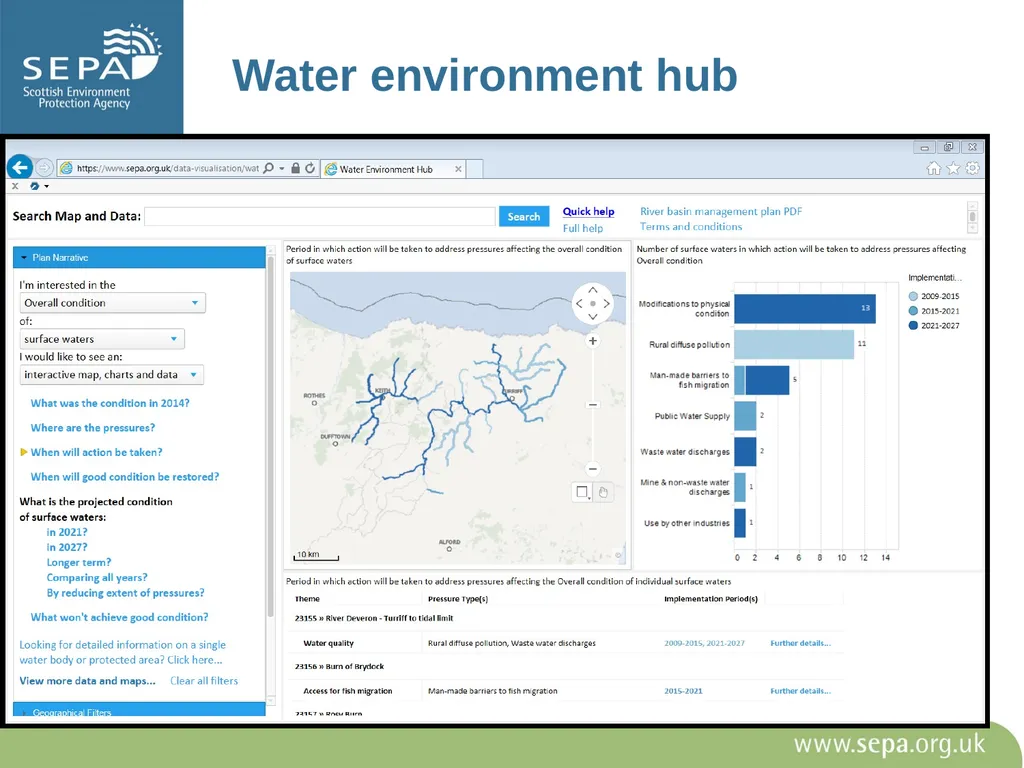Select the Longer term? link
This screenshot has height=768, width=1024.
(78, 562)
